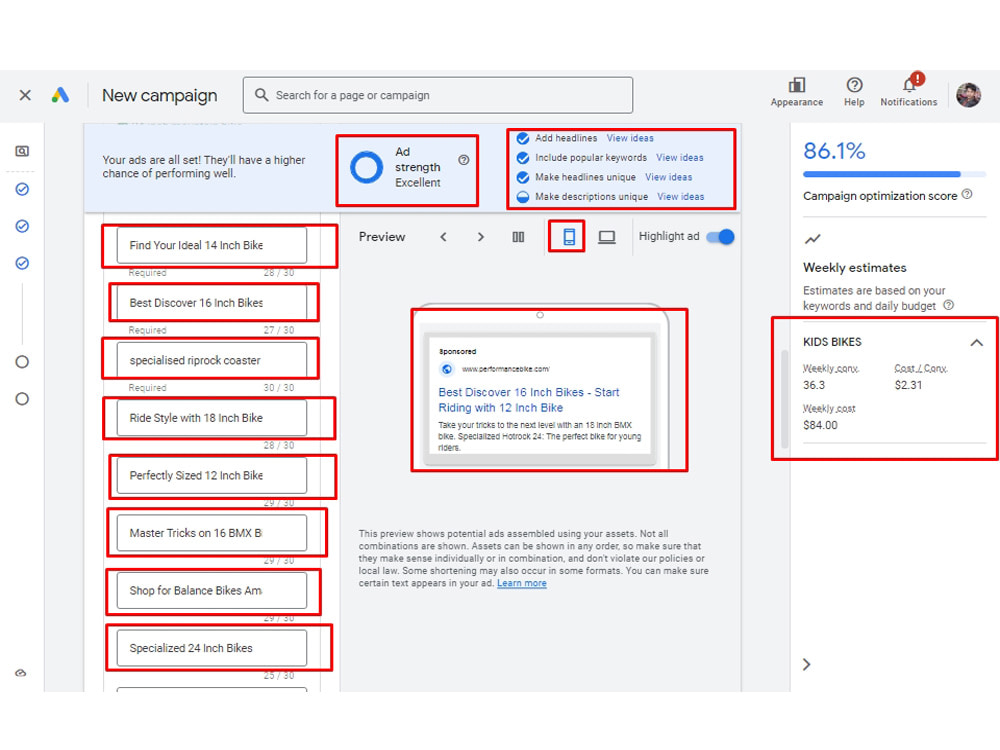Click the Make descriptions unique half-filled indicator
The height and width of the screenshot is (750, 1000).
coord(523,197)
